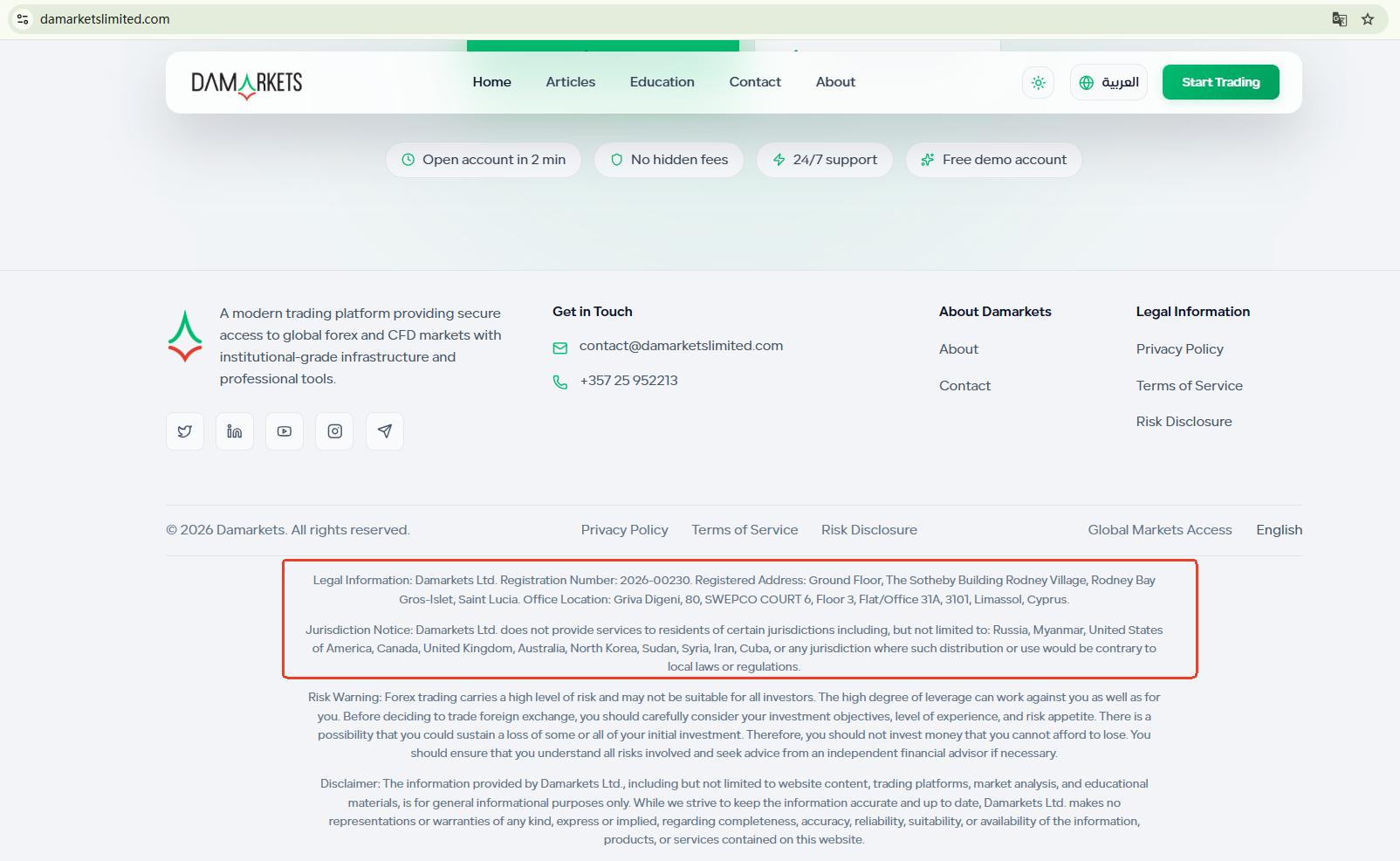This screenshot has width=1400, height=861.
Task: Click the +357 25 952213 phone link
Action: point(628,381)
